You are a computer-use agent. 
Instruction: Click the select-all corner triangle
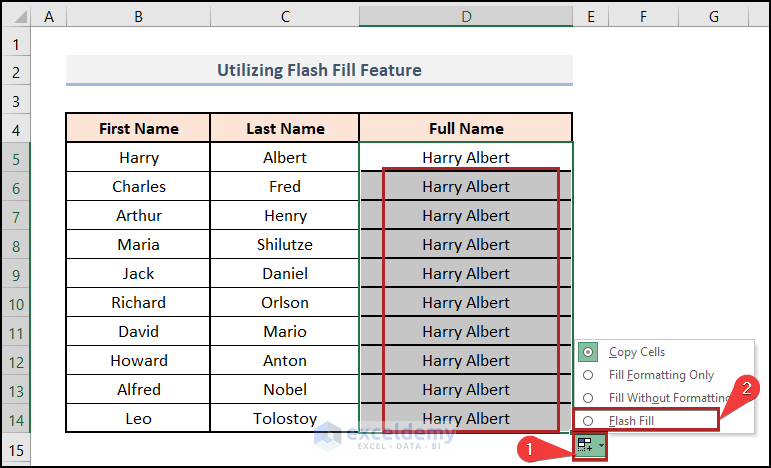tap(15, 16)
